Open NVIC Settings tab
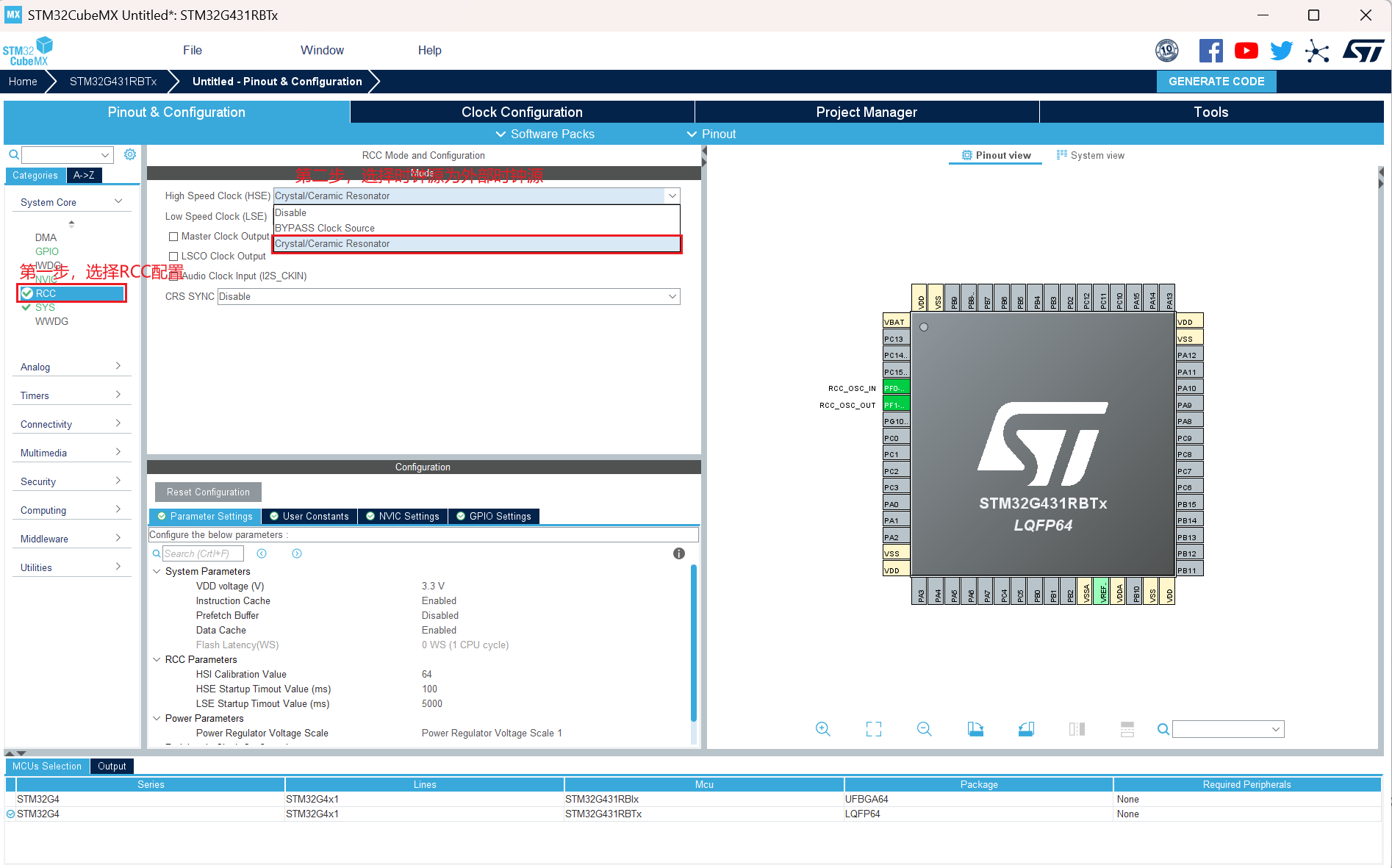This screenshot has height=868, width=1392. pos(403,516)
